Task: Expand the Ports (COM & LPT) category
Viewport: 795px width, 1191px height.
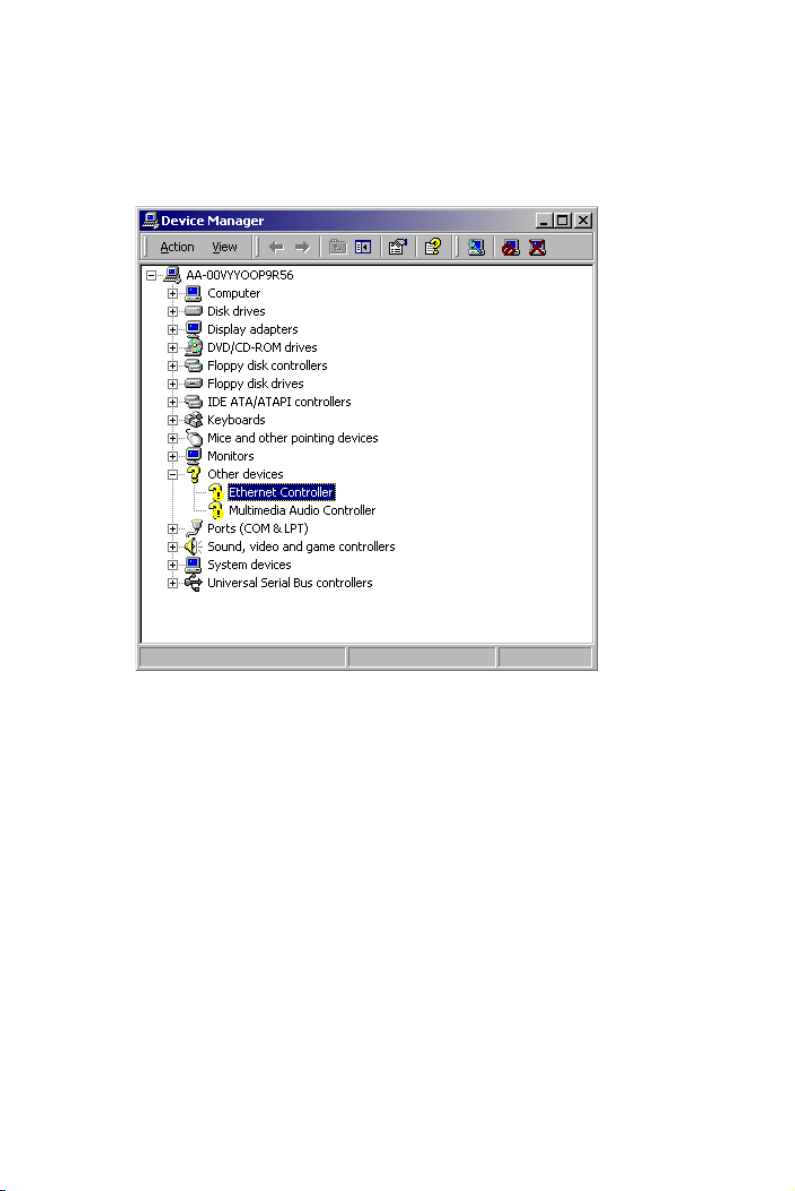Action: click(172, 529)
